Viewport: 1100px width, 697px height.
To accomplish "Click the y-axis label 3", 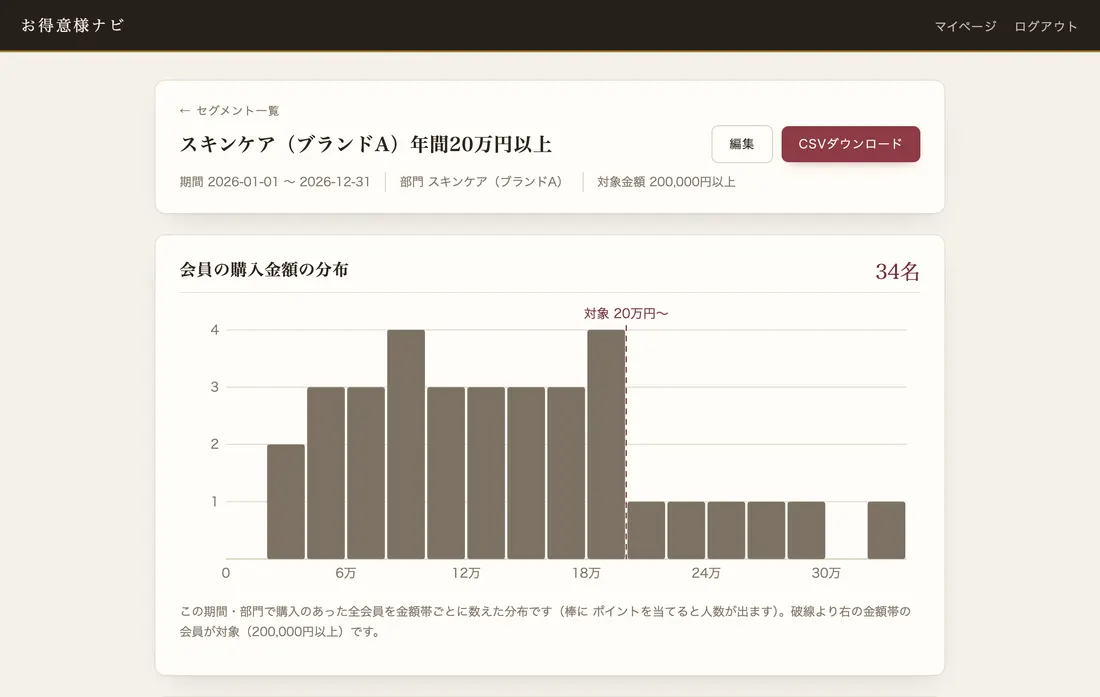I will point(215,387).
